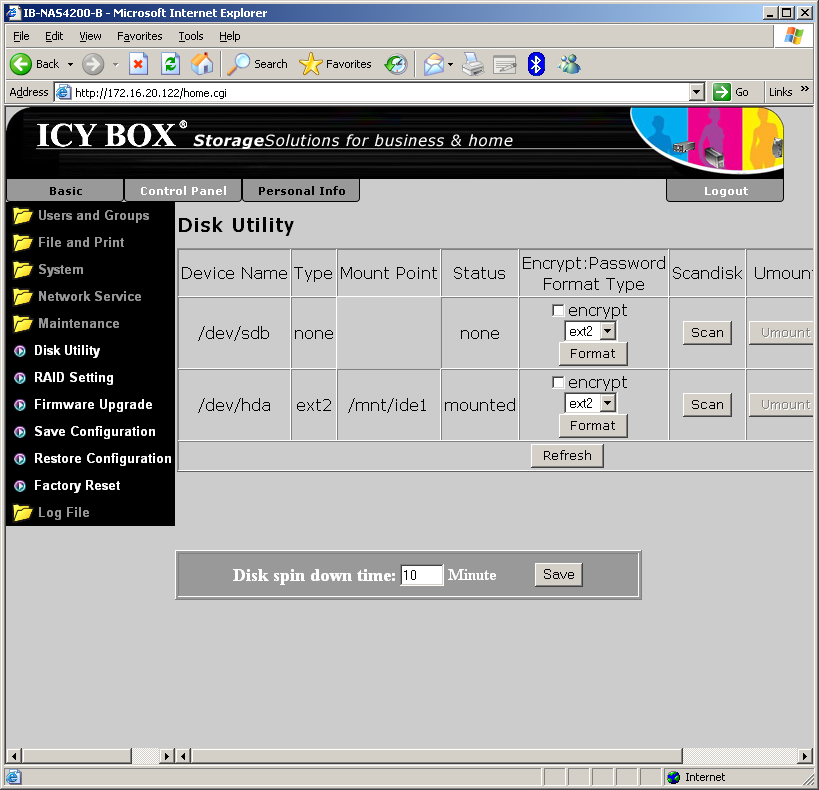The image size is (819, 790).
Task: Open the Favorites menu
Action: 139,36
